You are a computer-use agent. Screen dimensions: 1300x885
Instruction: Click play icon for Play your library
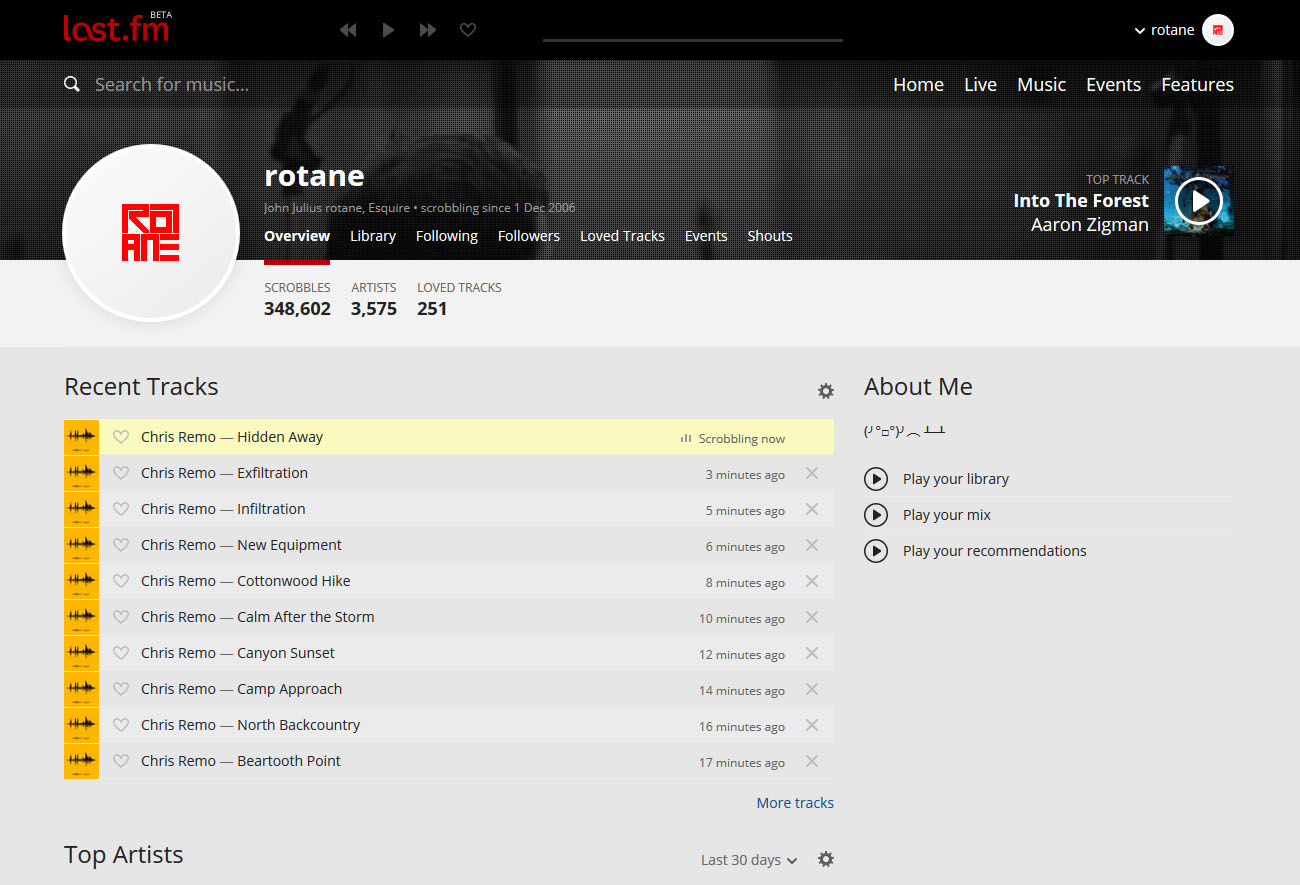tap(876, 479)
